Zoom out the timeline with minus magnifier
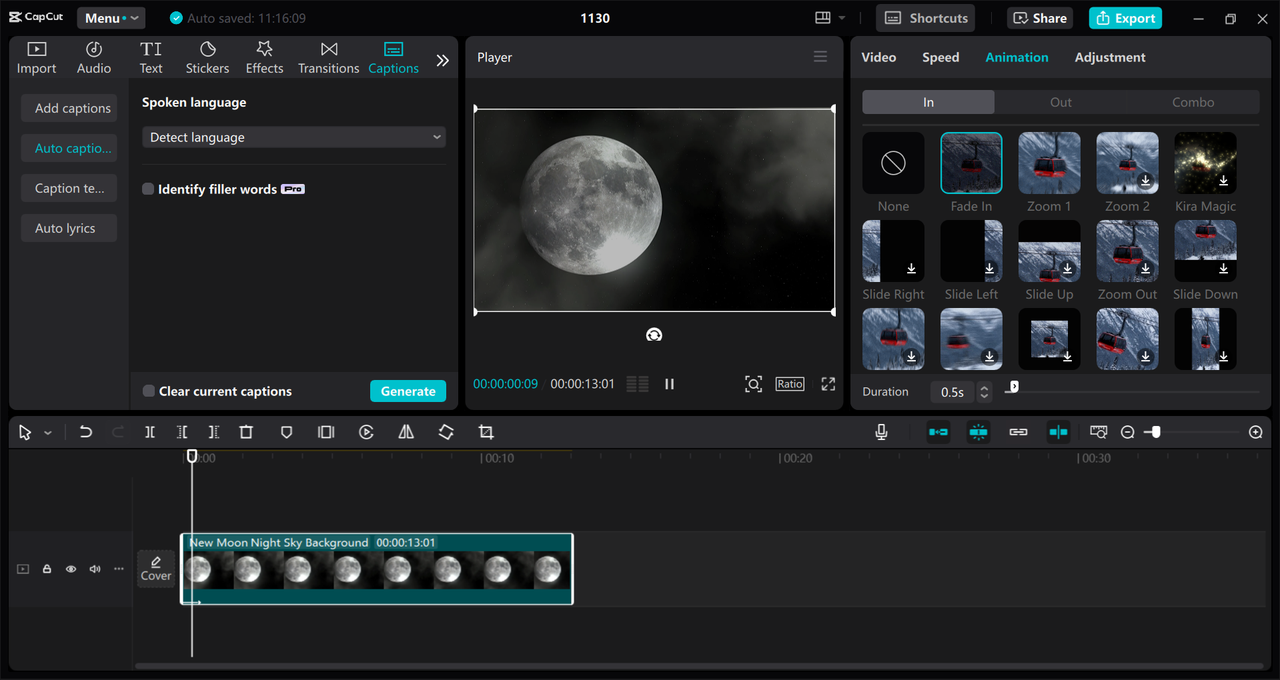Viewport: 1280px width, 680px height. pyautogui.click(x=1128, y=432)
